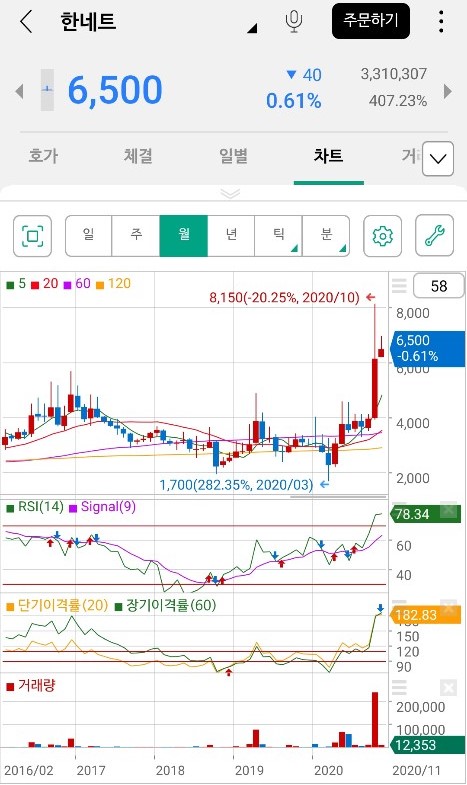
Task: Select the 년 yearly period
Action: click(x=231, y=236)
